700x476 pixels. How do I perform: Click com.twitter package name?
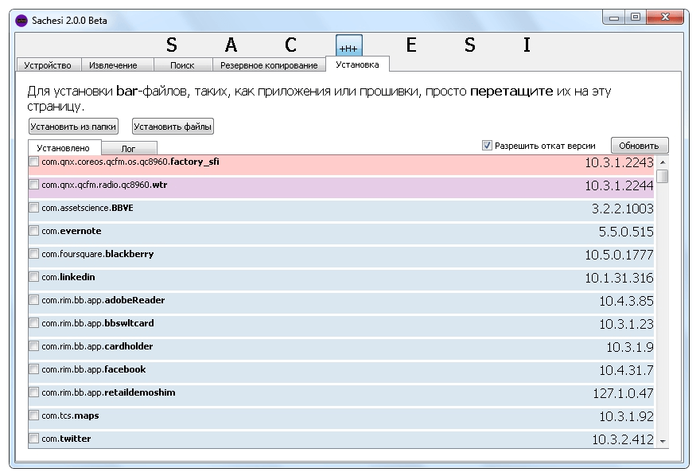pos(66,438)
